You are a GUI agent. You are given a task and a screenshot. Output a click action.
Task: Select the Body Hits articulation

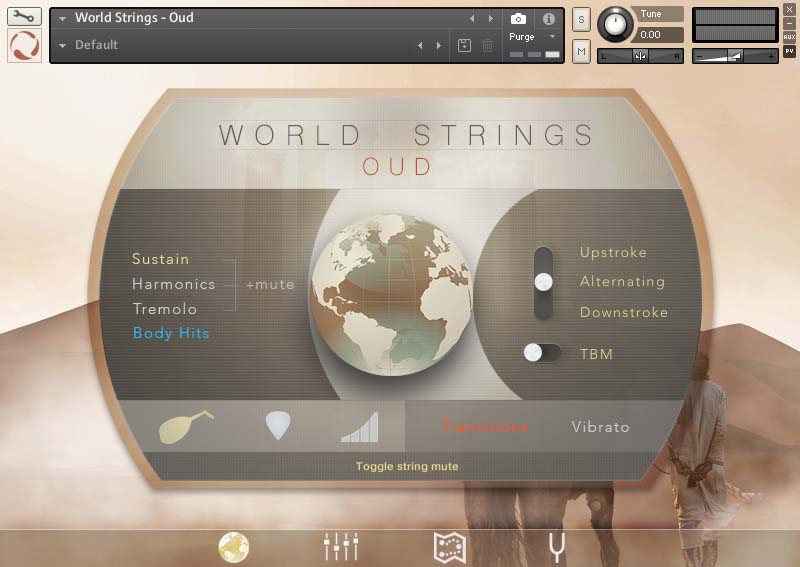(x=171, y=333)
